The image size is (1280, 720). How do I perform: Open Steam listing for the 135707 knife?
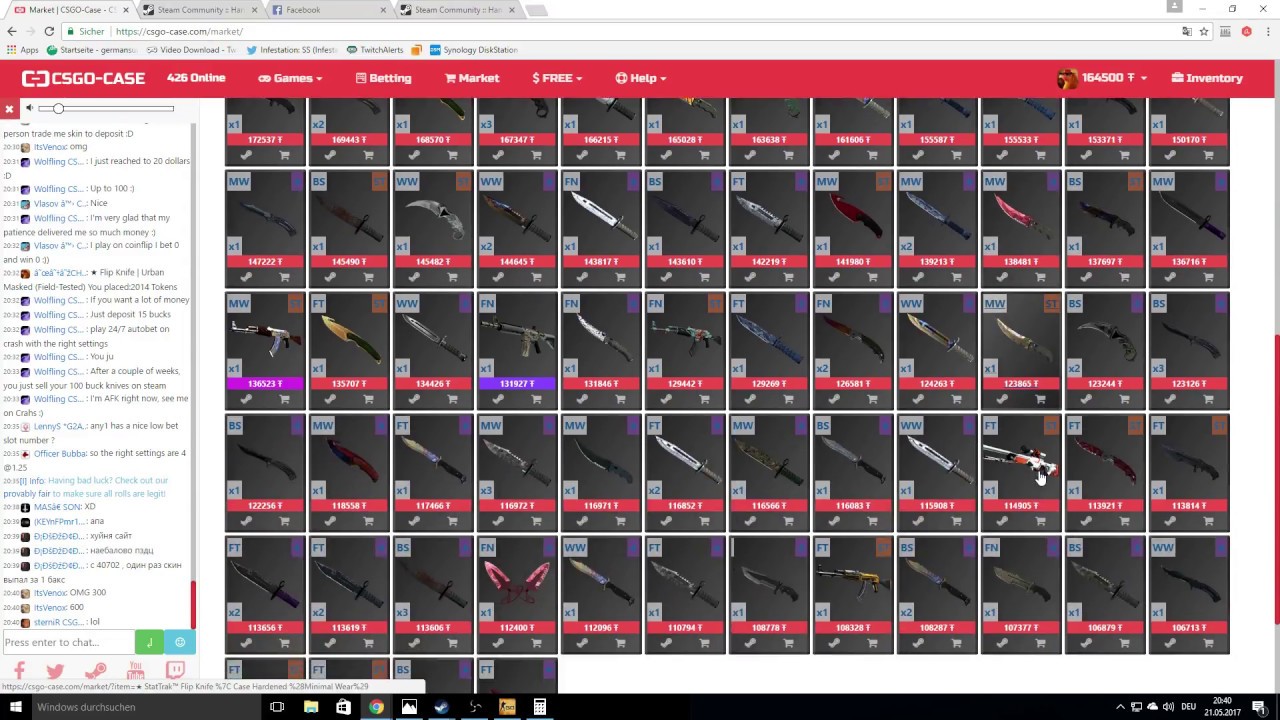330,399
